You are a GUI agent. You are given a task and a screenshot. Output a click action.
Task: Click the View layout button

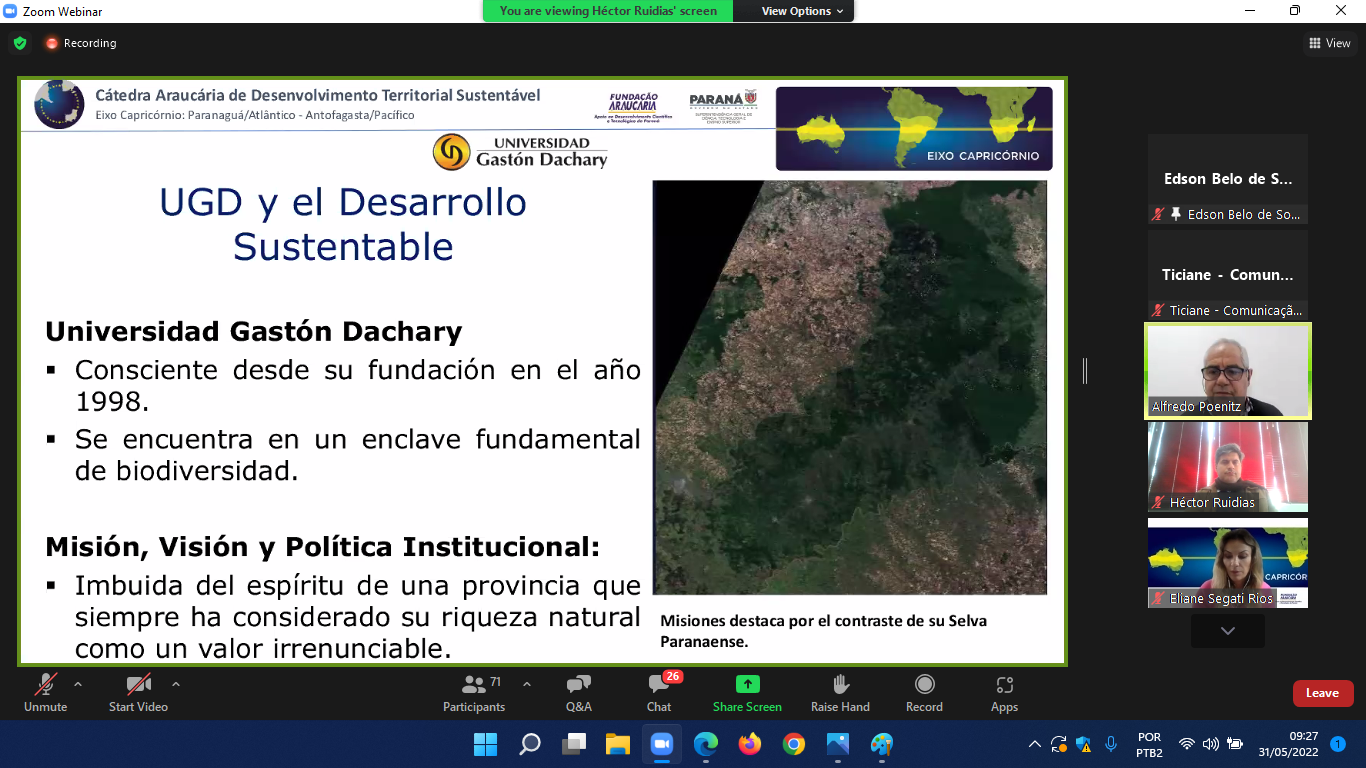coord(1330,43)
